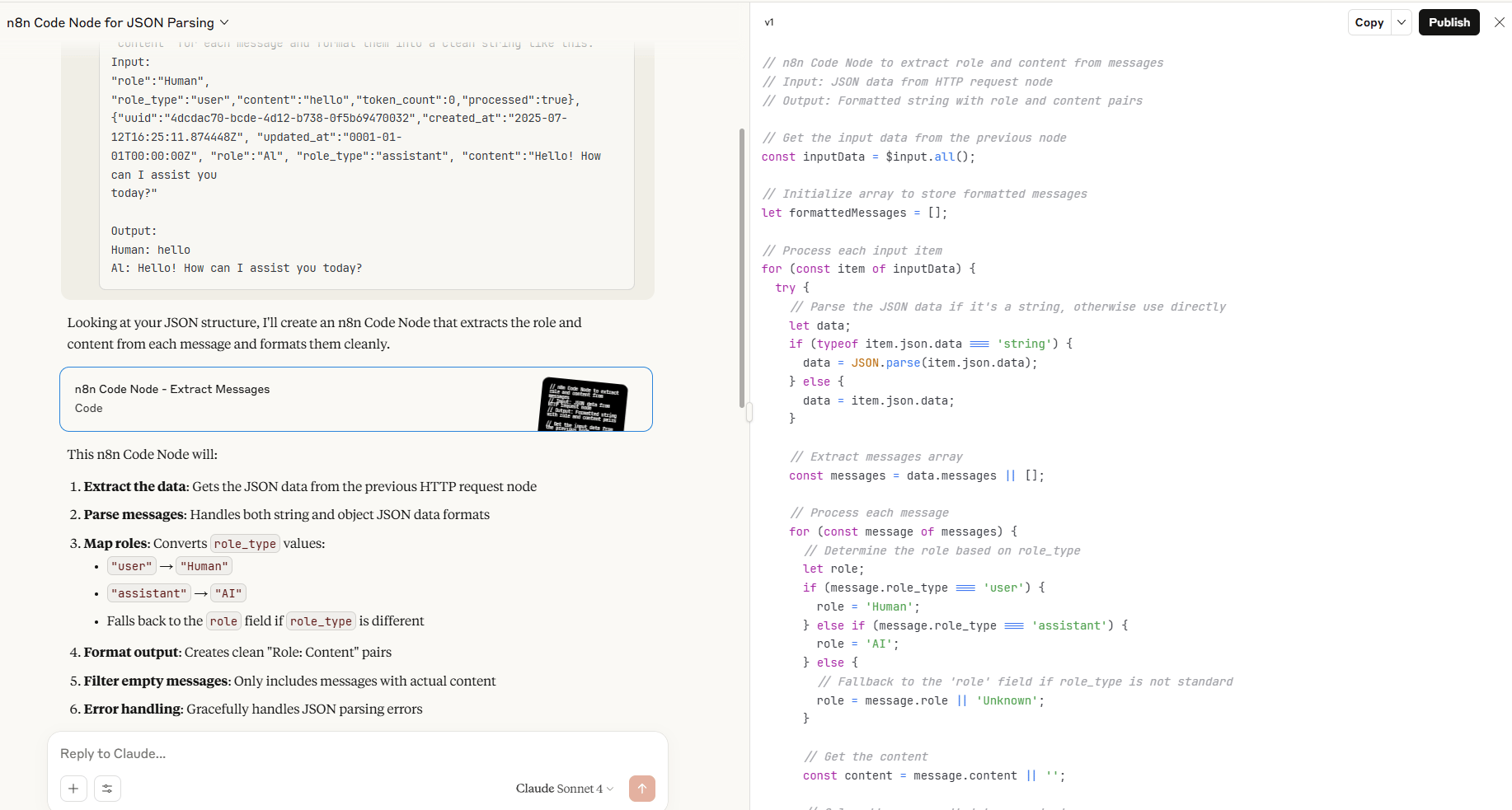This screenshot has height=810, width=1512.
Task: Click the "let formattedMessages = [];" code line
Action: 854,213
